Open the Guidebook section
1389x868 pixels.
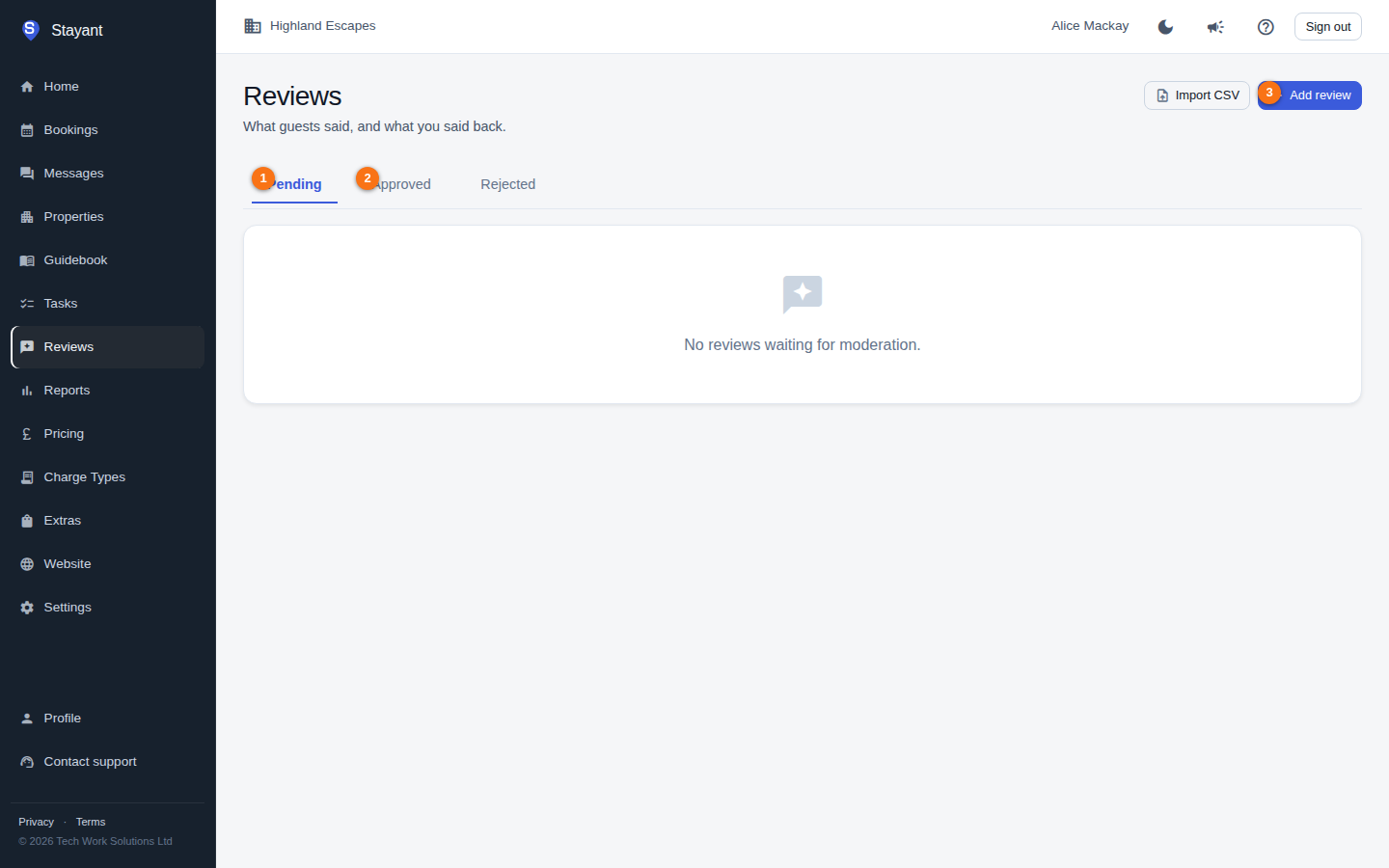(x=107, y=260)
